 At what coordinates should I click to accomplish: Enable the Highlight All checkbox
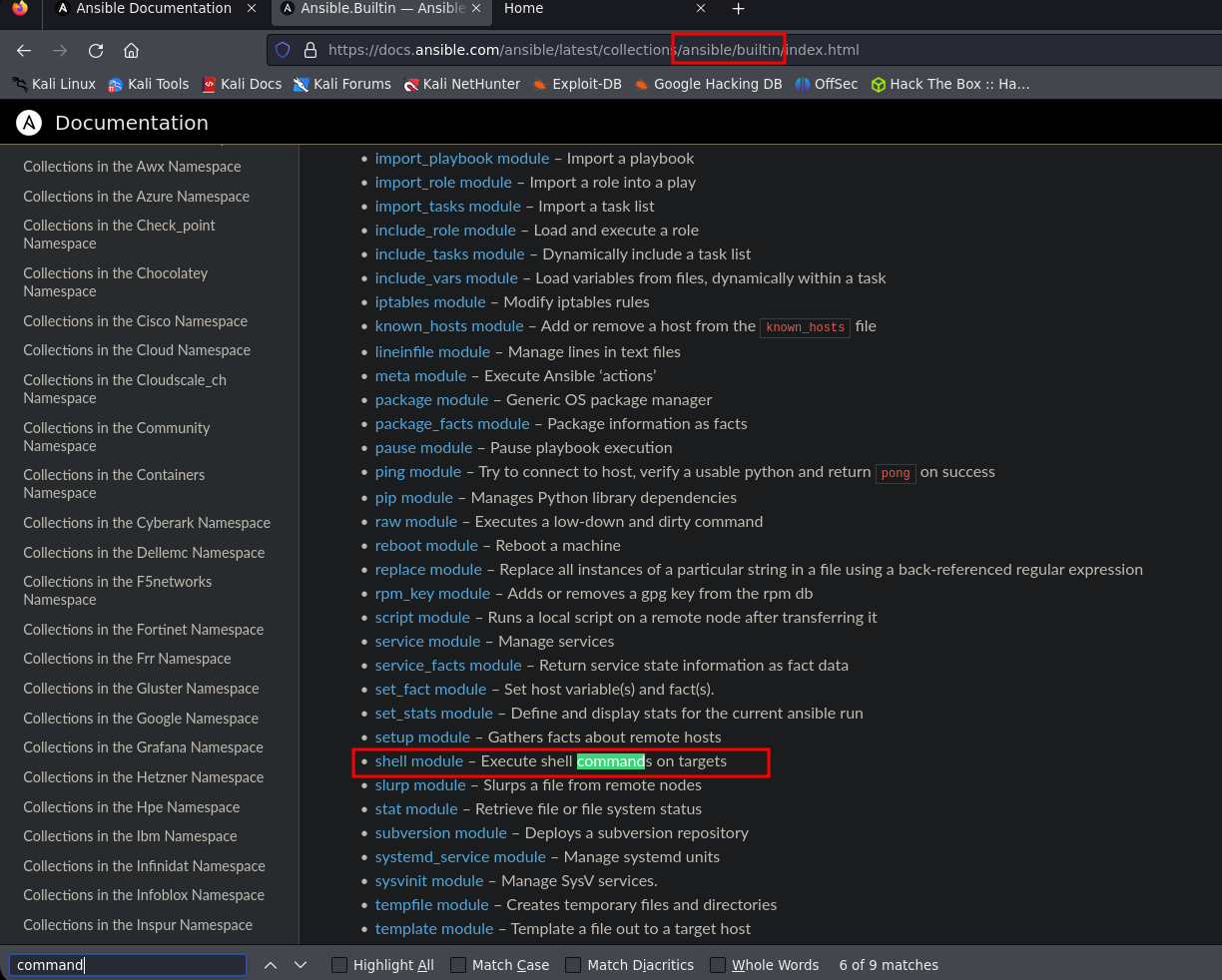click(339, 965)
